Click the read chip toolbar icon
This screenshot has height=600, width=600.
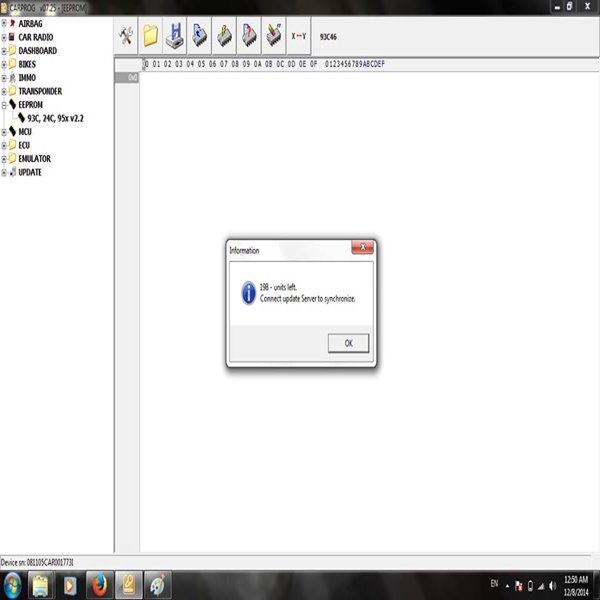[199, 36]
